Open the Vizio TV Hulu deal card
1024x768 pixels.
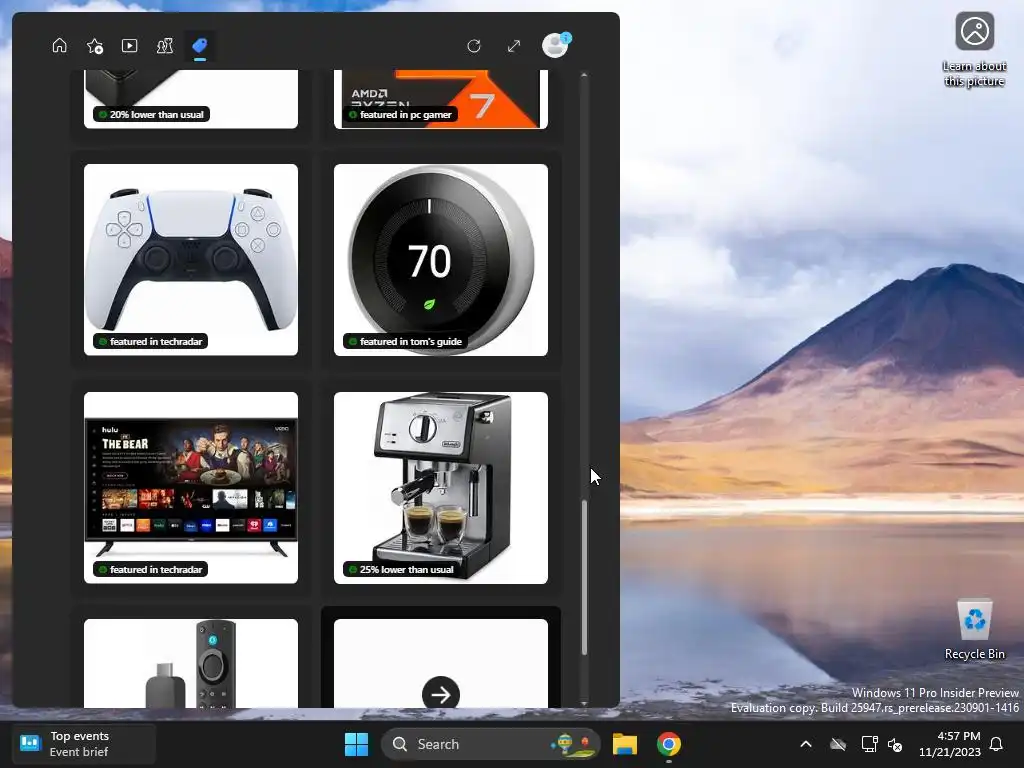pyautogui.click(x=191, y=487)
